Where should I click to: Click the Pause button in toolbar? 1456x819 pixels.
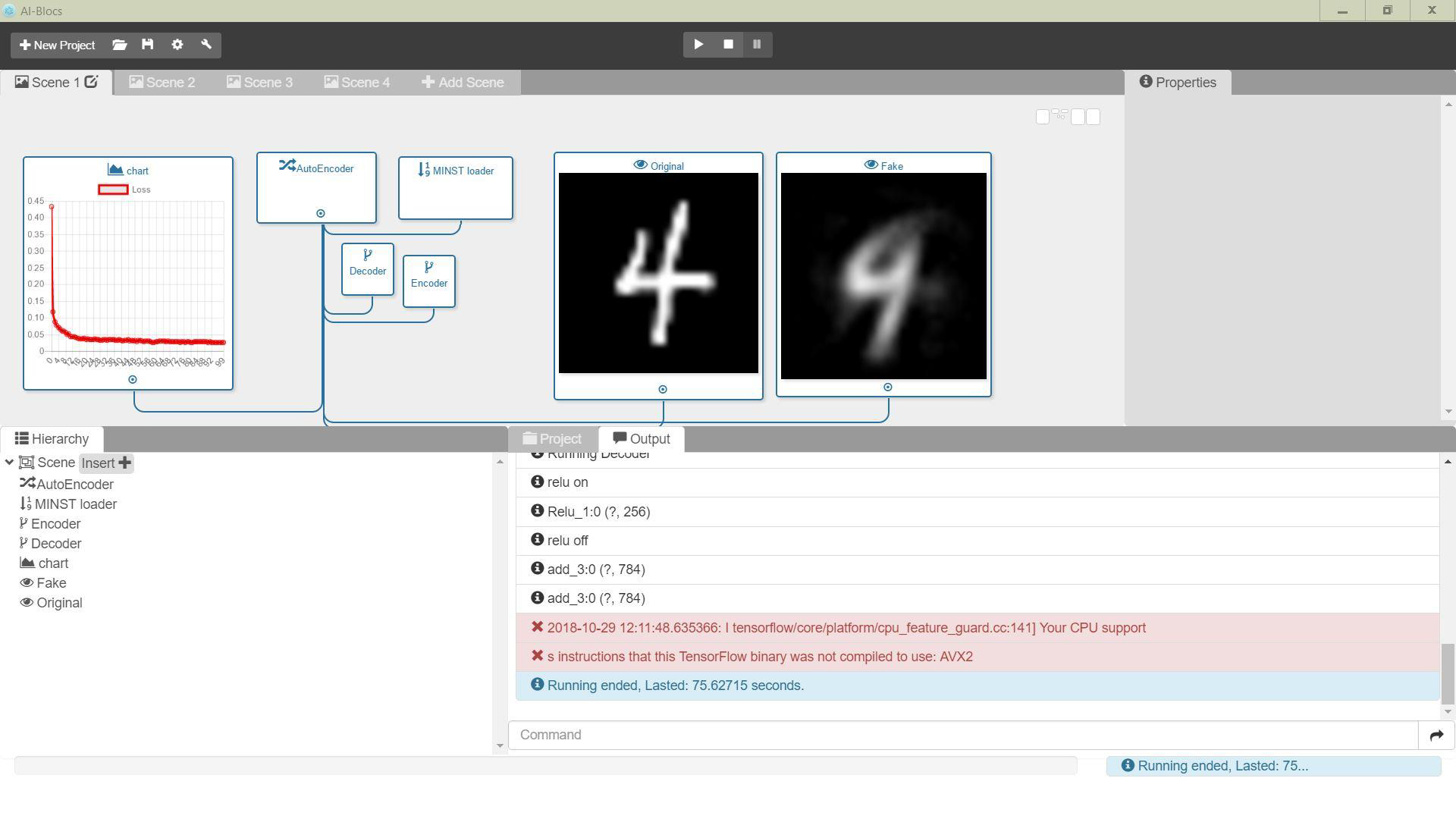tap(757, 45)
